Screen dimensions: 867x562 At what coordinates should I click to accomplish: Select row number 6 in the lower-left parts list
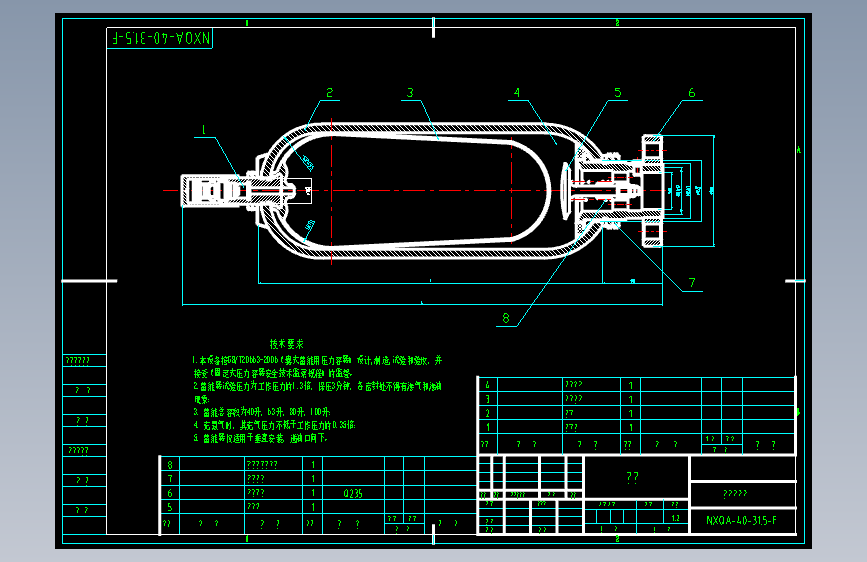point(170,493)
